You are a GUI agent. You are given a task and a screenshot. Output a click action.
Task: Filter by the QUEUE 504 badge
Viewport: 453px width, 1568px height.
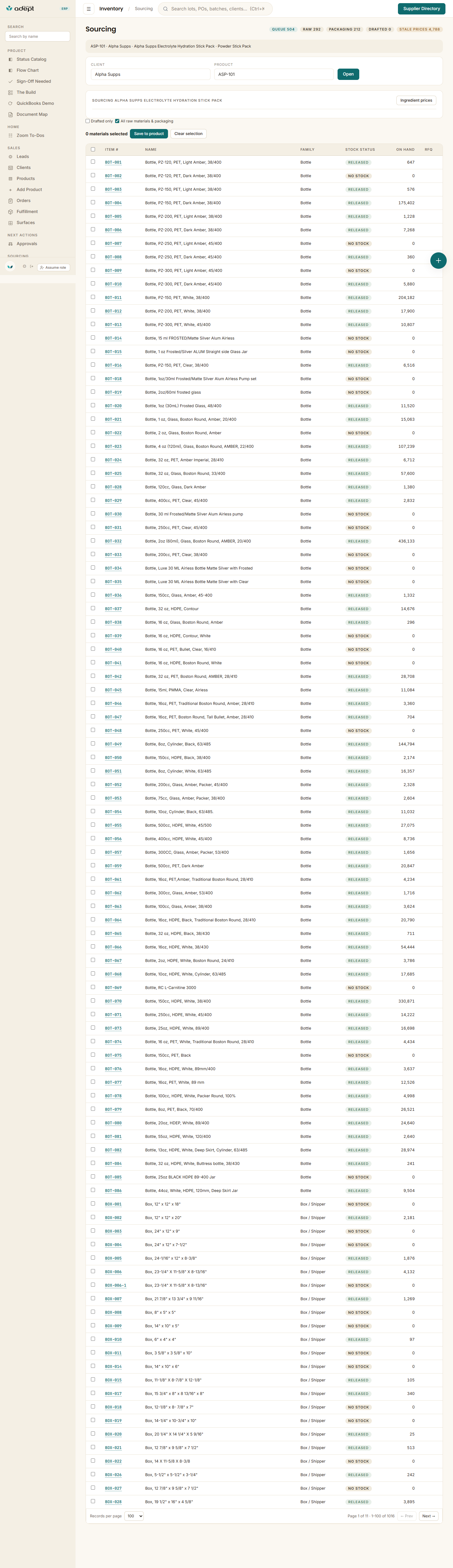pyautogui.click(x=283, y=29)
